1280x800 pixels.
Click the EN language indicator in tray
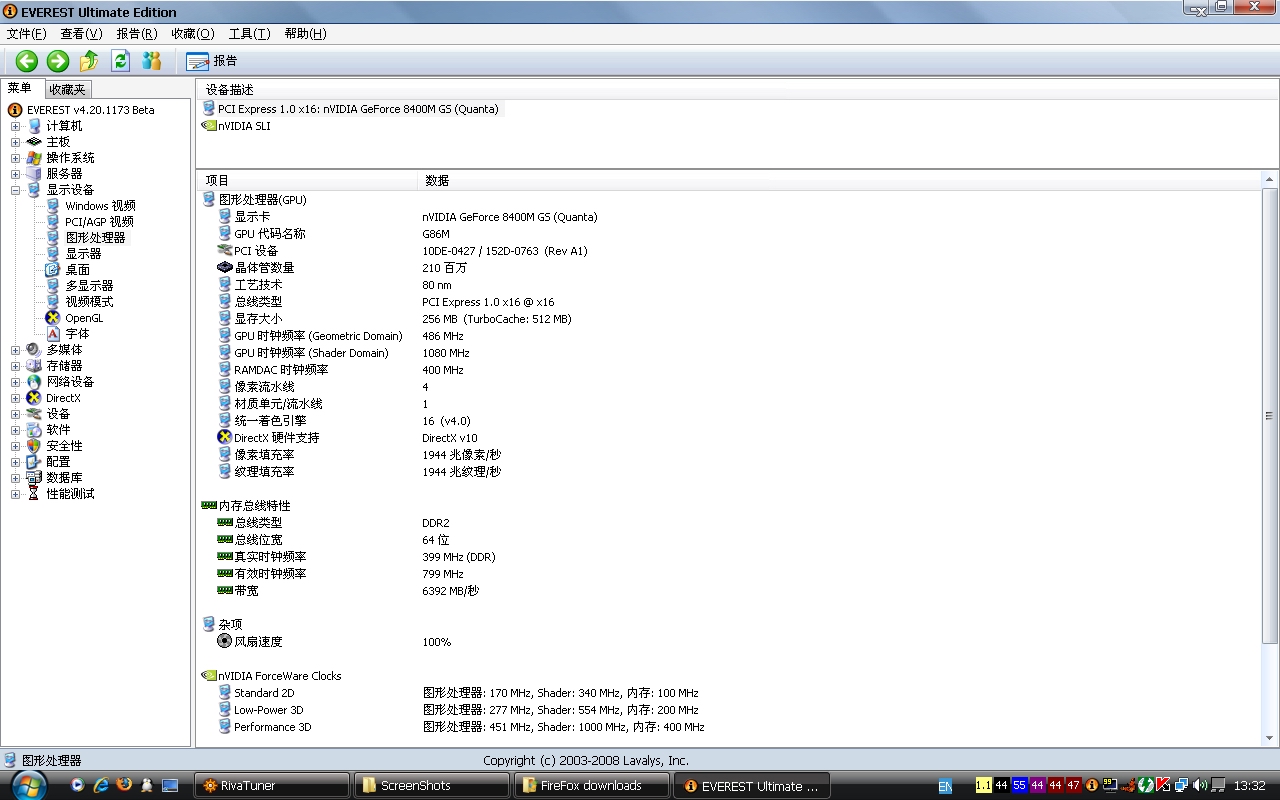click(945, 786)
